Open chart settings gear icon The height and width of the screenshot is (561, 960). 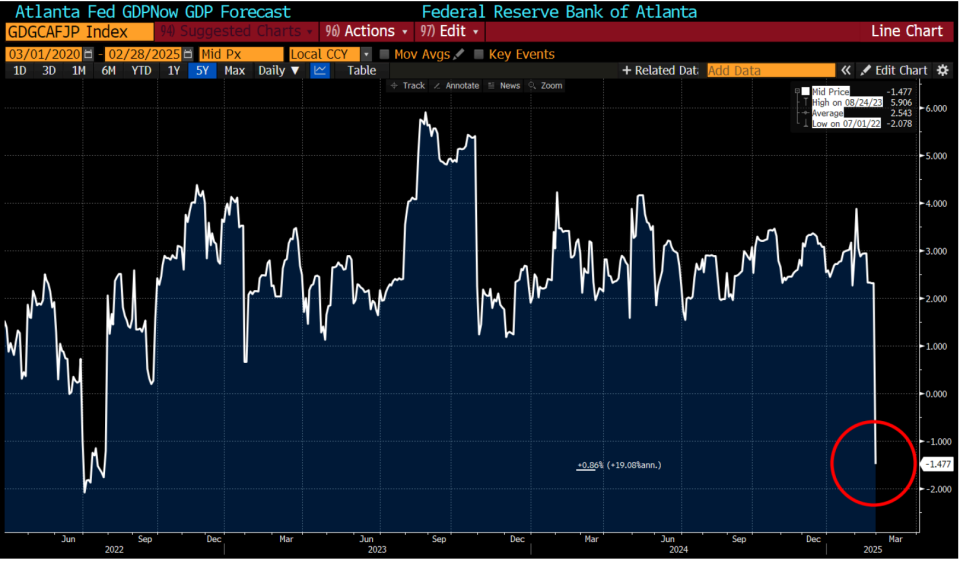pyautogui.click(x=943, y=70)
